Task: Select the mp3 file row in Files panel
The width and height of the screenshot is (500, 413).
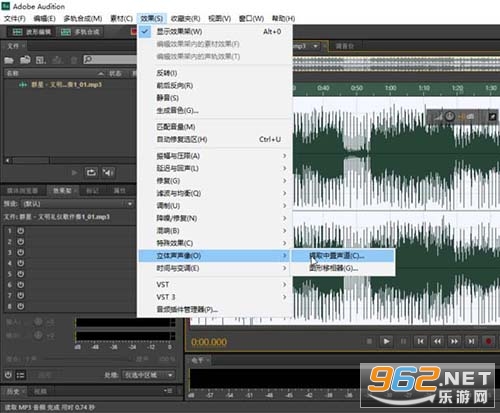Action: tap(70, 85)
